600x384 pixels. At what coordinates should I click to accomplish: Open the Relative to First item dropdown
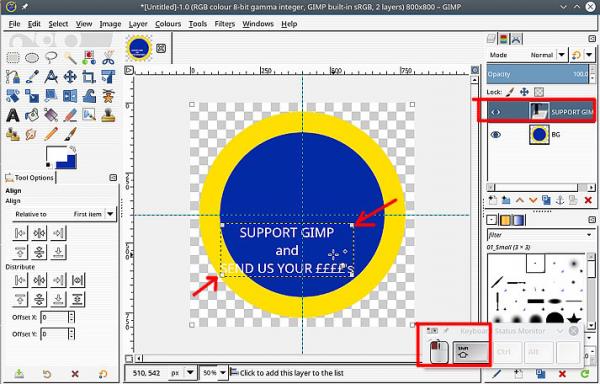click(64, 214)
